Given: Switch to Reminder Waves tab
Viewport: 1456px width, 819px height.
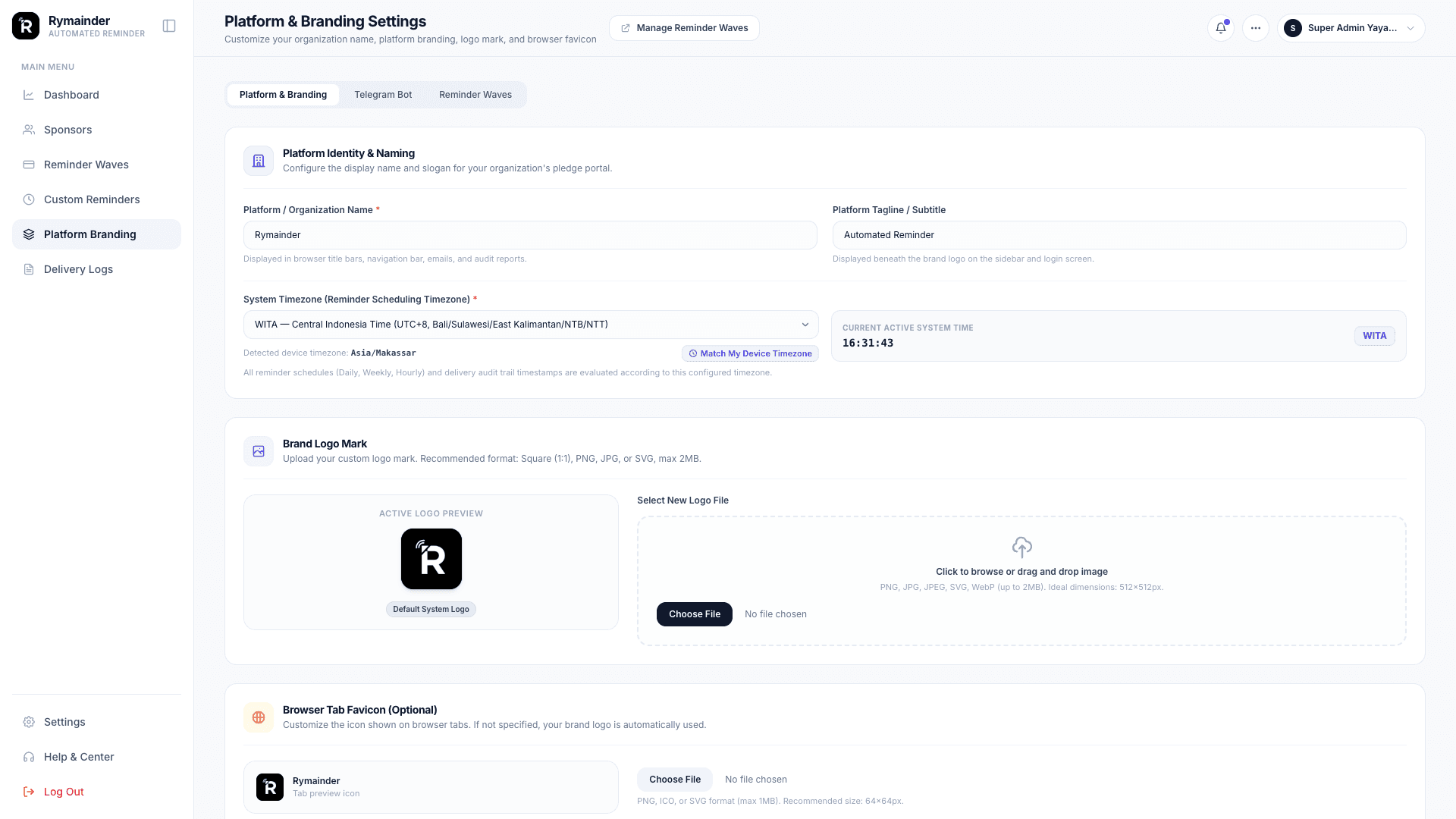Looking at the screenshot, I should (x=475, y=95).
